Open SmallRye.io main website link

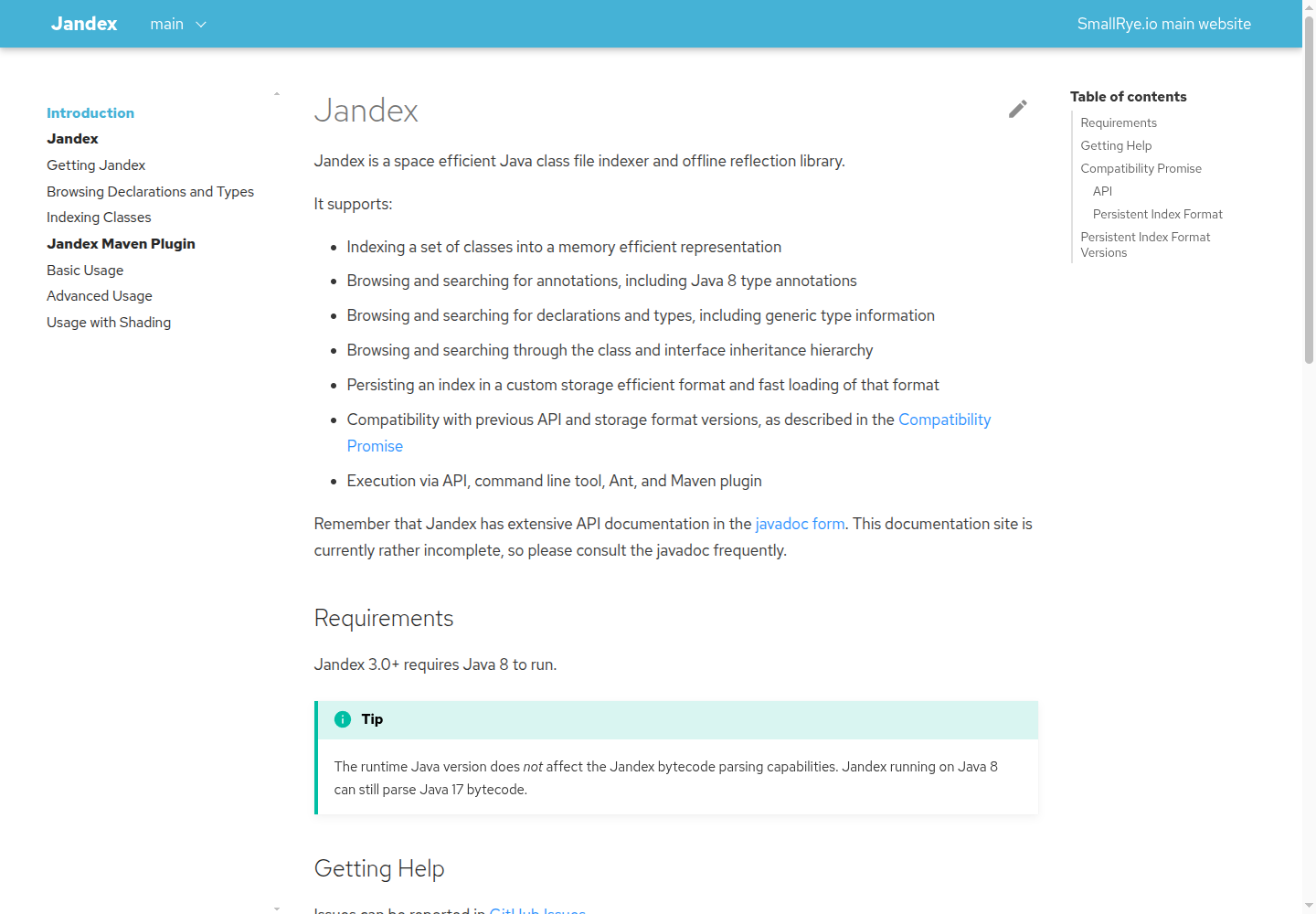[x=1164, y=24]
